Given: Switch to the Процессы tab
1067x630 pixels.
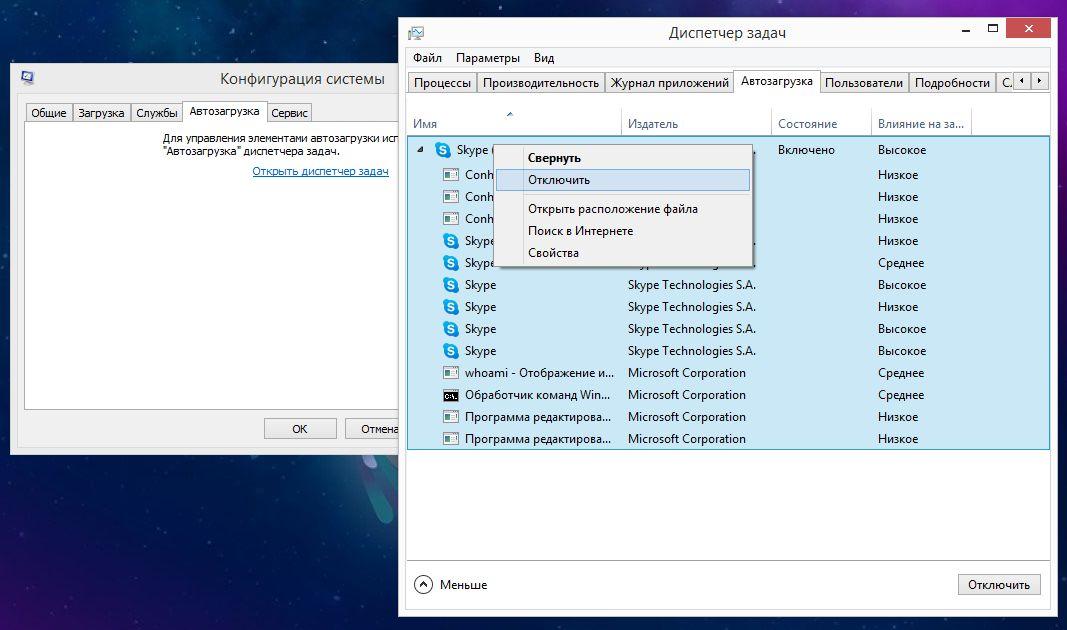Looking at the screenshot, I should click(x=442, y=82).
